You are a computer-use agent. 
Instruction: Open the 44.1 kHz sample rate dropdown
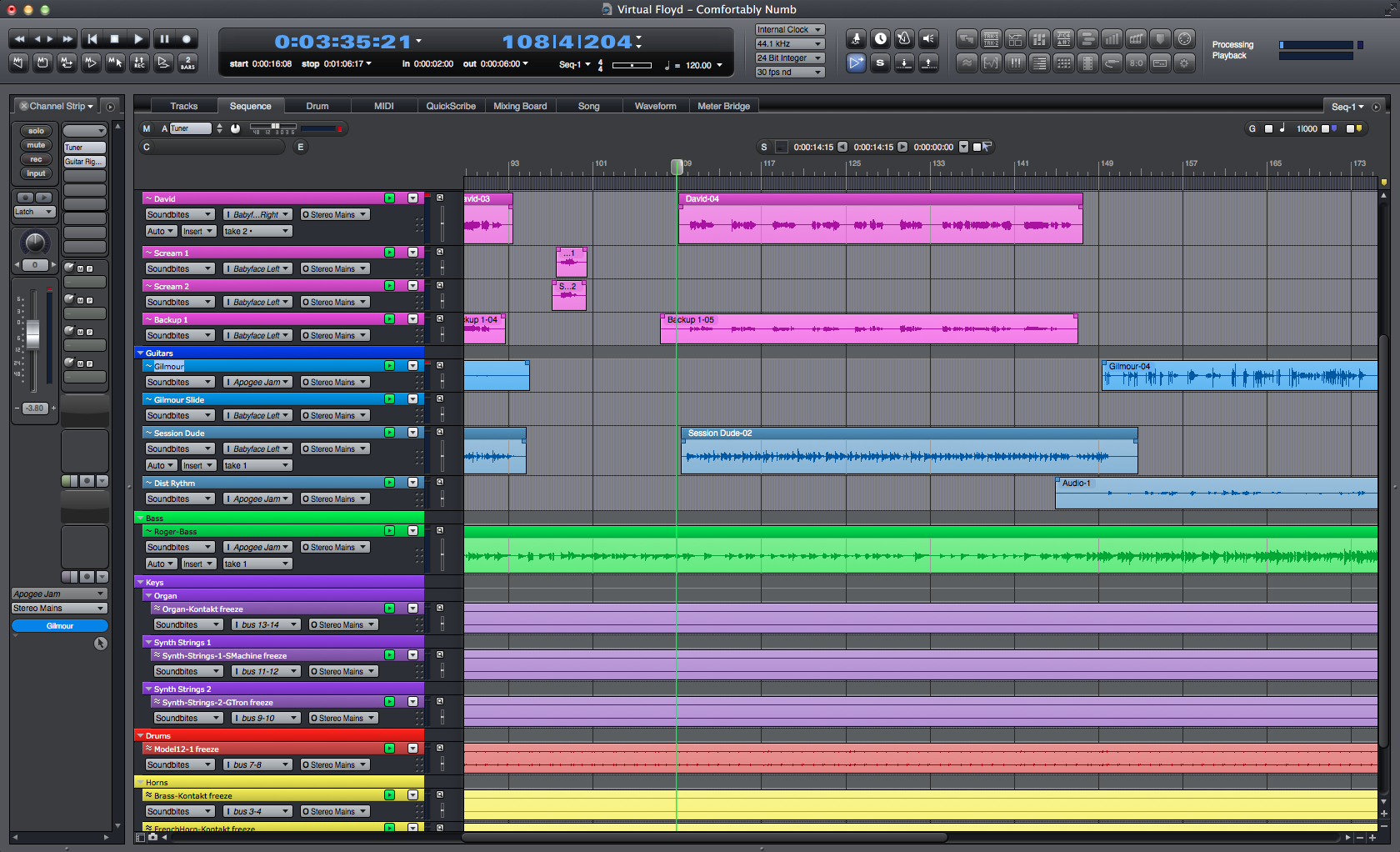tap(789, 43)
